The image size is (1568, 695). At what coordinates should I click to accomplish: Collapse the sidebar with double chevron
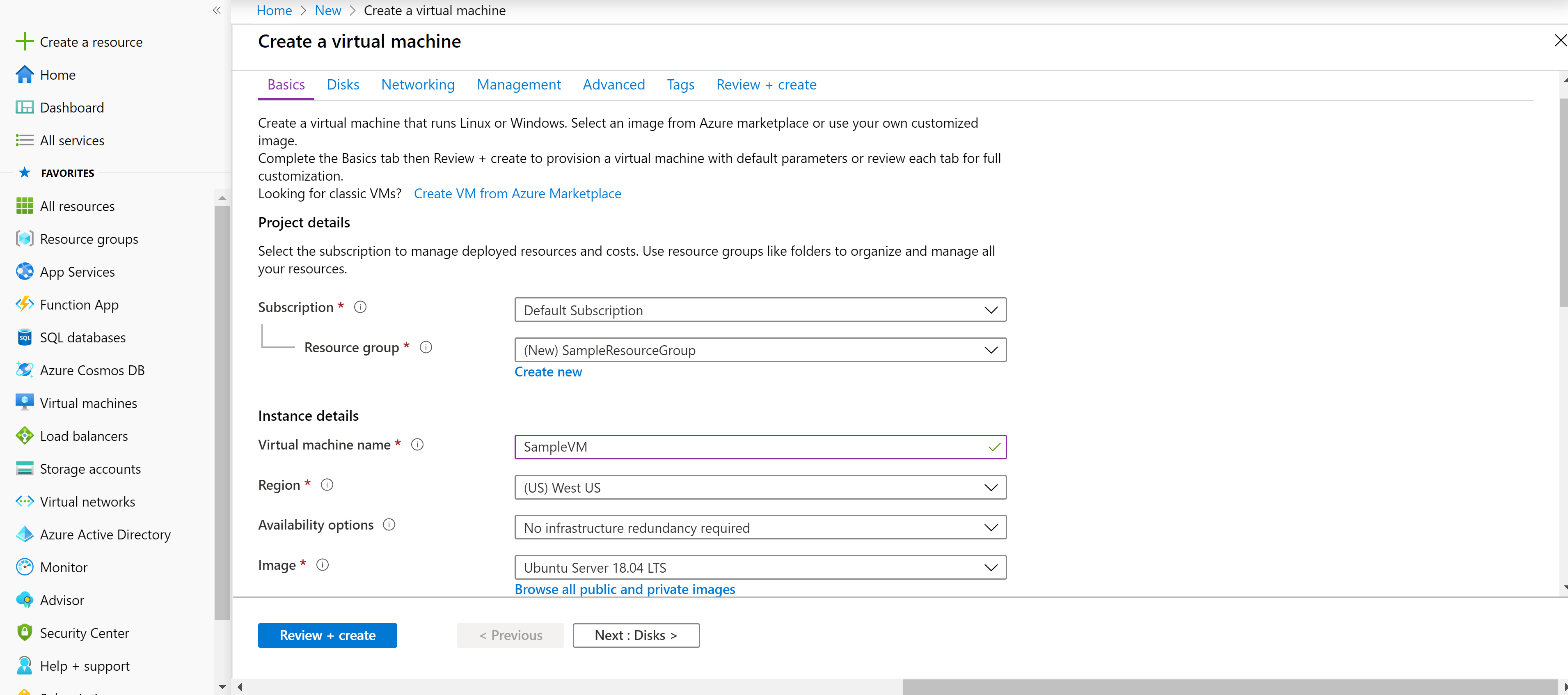(217, 10)
